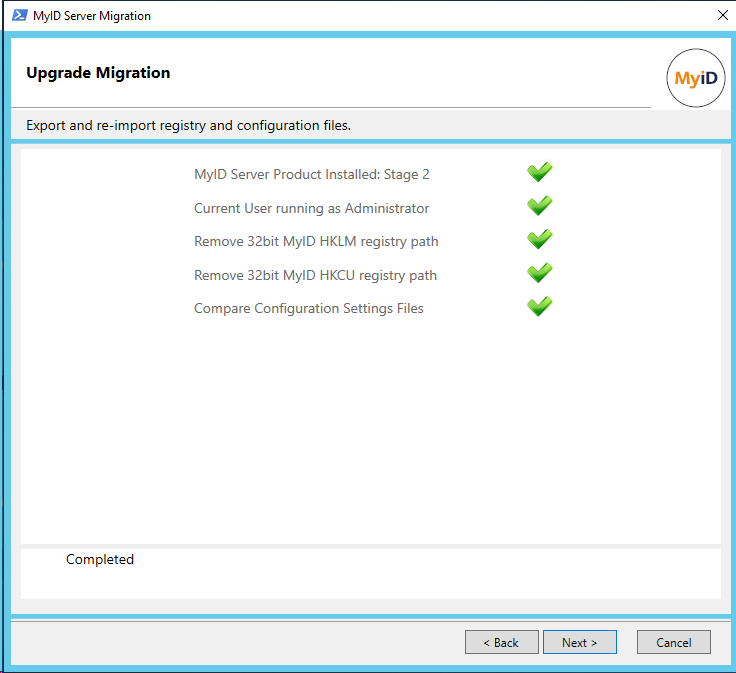Select 'Remove 32bit MyID HKLM registry path' text
Image resolution: width=736 pixels, height=673 pixels.
click(x=316, y=241)
